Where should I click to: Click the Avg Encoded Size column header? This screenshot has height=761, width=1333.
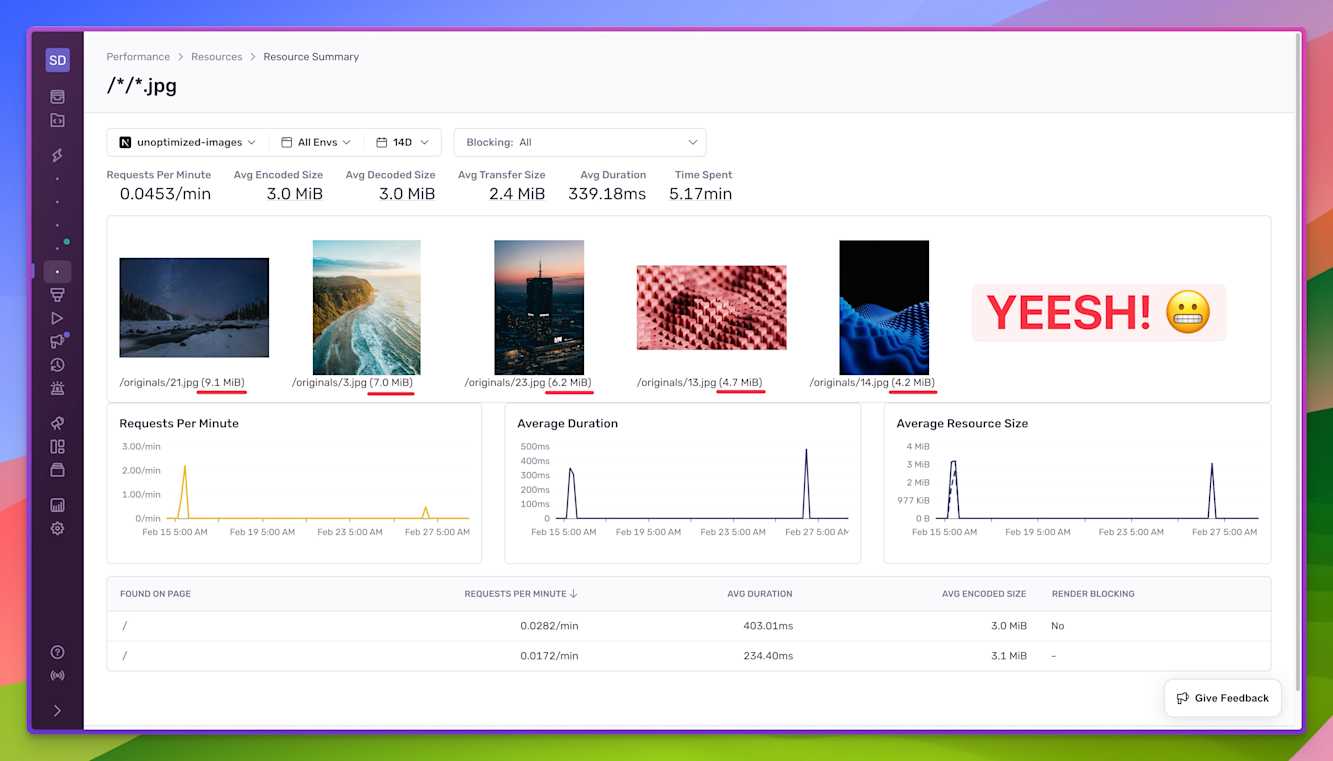(x=984, y=594)
